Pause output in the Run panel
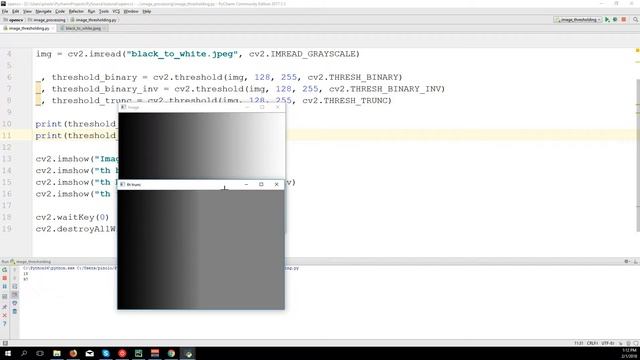 pos(4,287)
